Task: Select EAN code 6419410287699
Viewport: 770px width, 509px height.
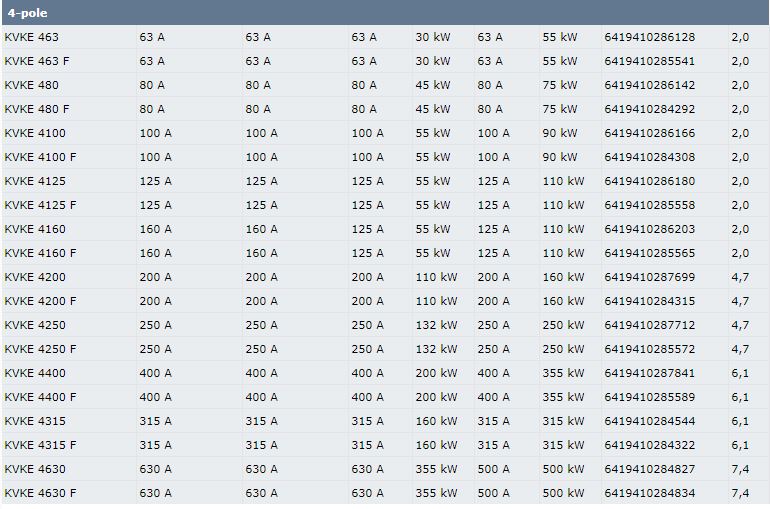Action: [650, 278]
